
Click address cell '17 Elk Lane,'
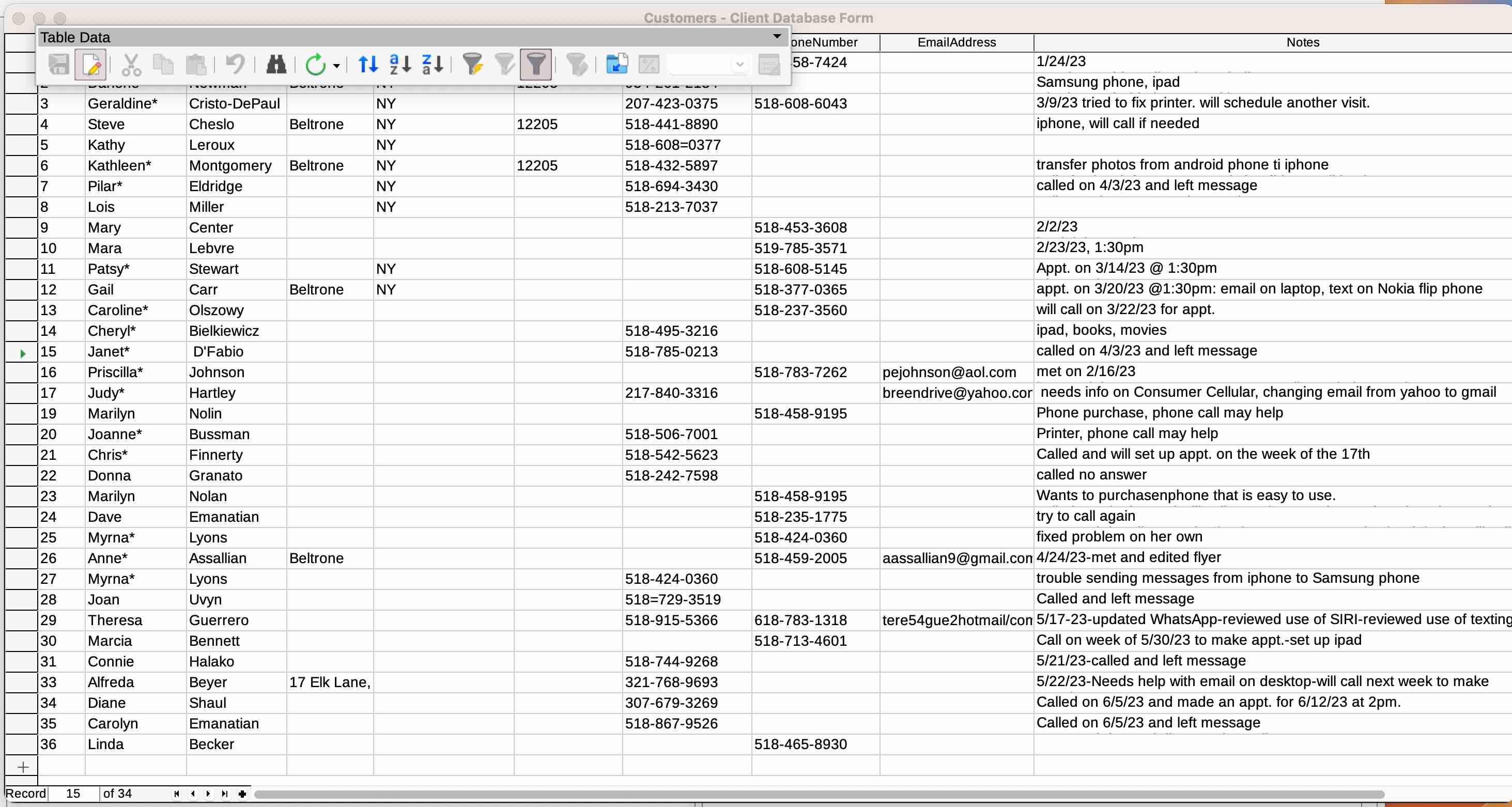pos(330,682)
